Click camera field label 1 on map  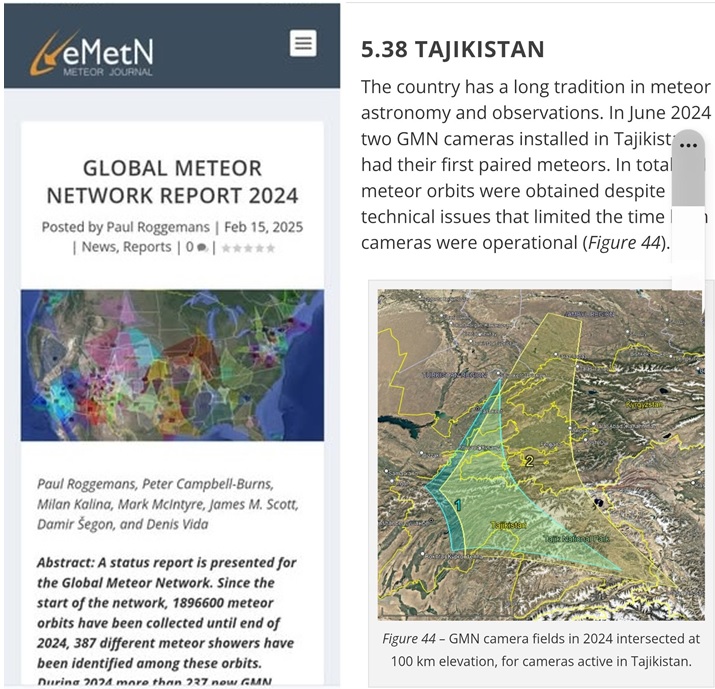(458, 505)
